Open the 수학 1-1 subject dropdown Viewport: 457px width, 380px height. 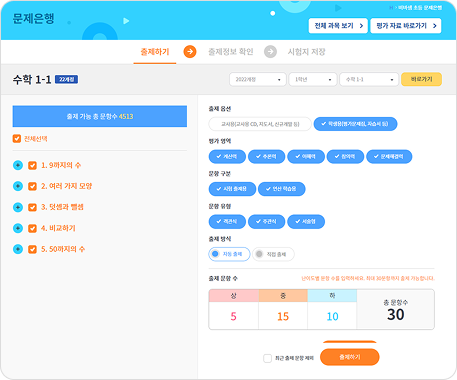[369, 79]
